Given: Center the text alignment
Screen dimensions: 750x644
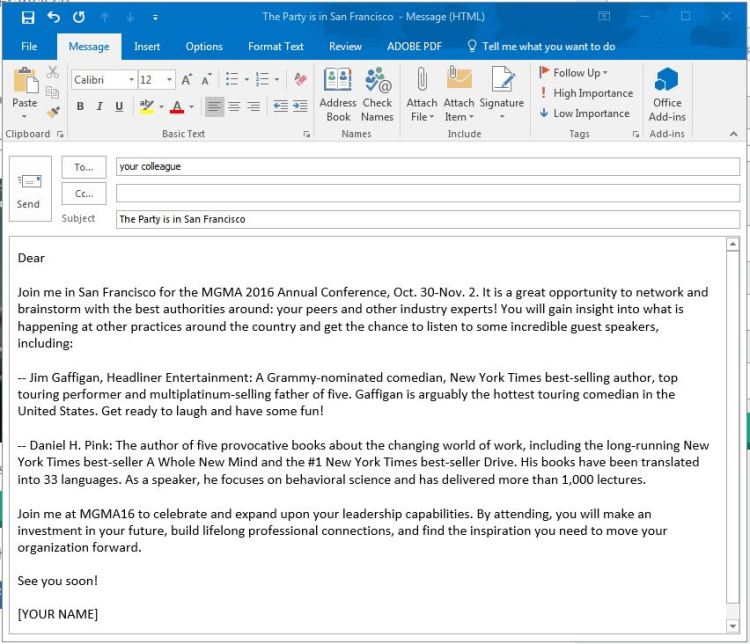Looking at the screenshot, I should coord(234,106).
